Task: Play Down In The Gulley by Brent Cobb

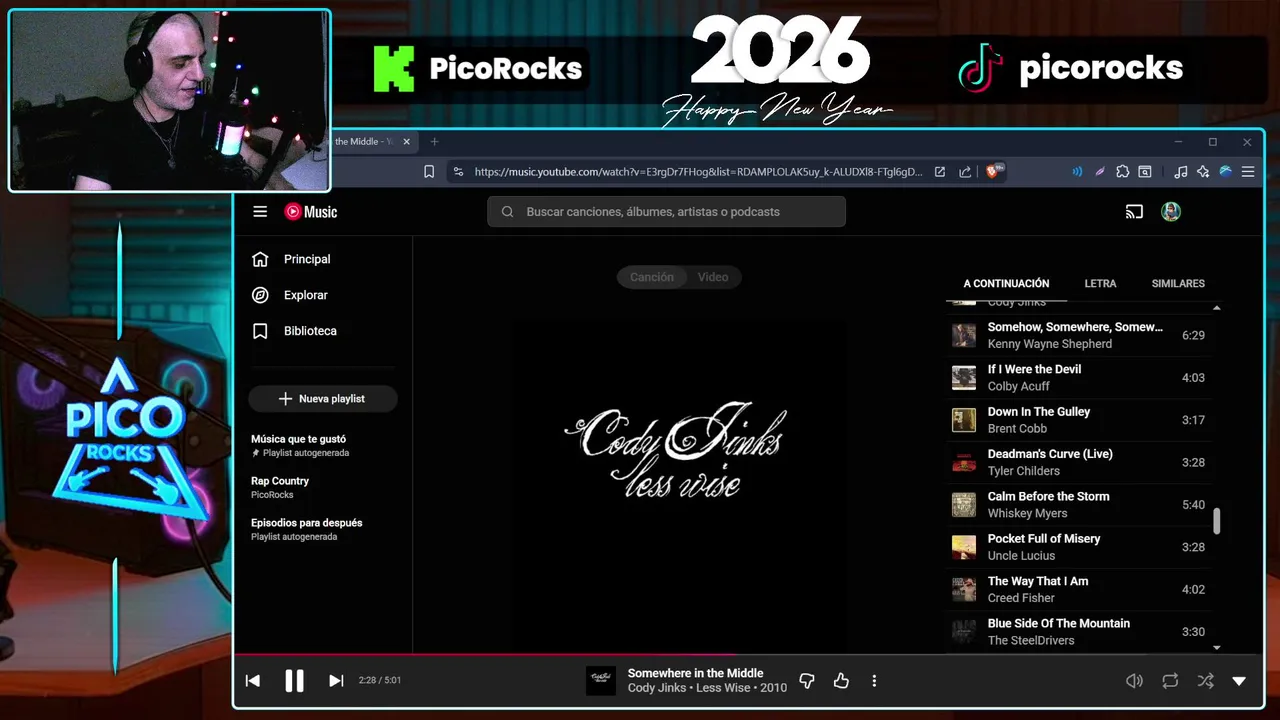Action: pos(1078,420)
